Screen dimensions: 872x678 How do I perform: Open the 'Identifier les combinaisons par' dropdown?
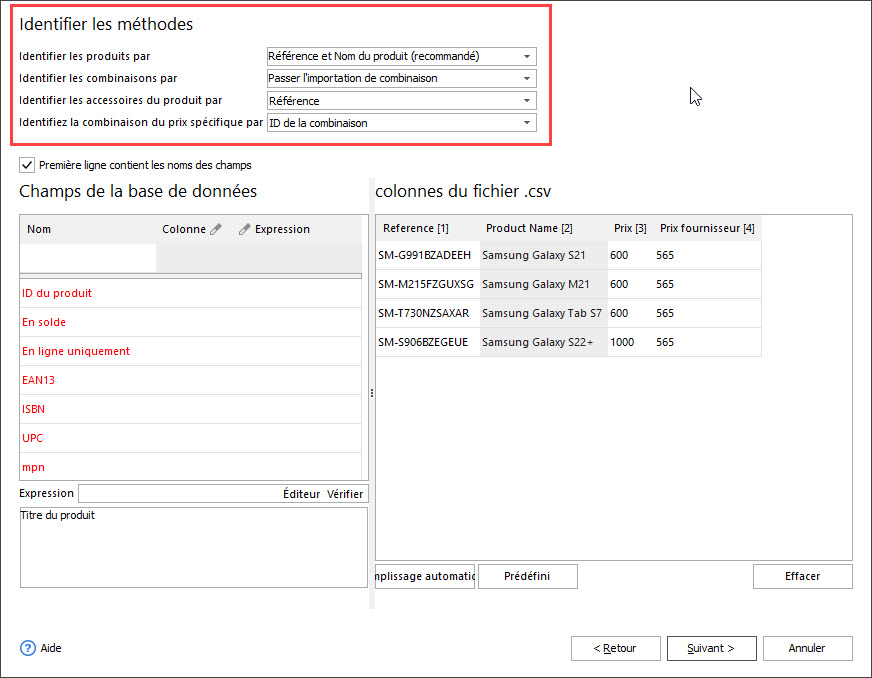click(x=402, y=78)
